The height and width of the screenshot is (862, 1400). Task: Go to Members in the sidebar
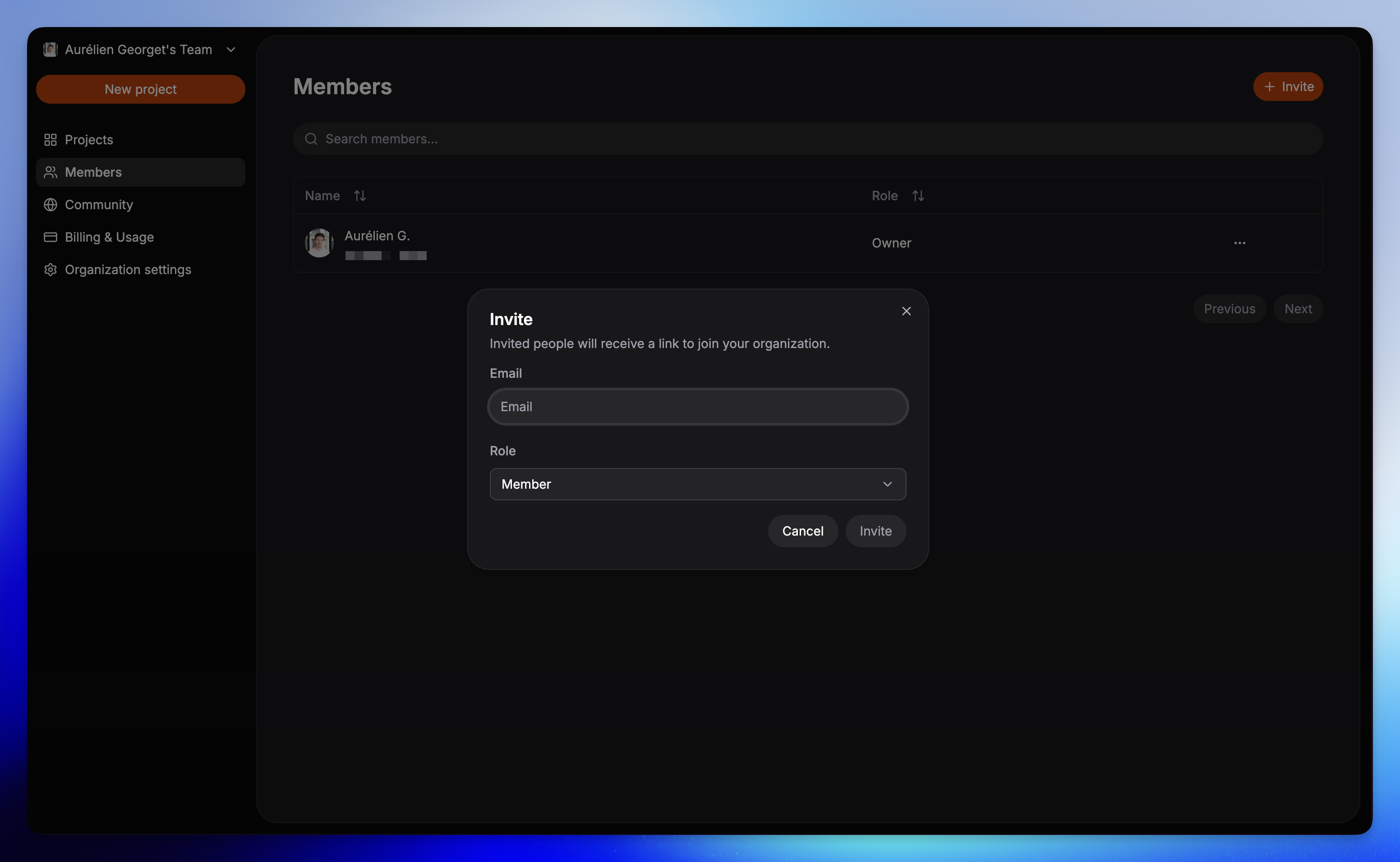(x=93, y=172)
